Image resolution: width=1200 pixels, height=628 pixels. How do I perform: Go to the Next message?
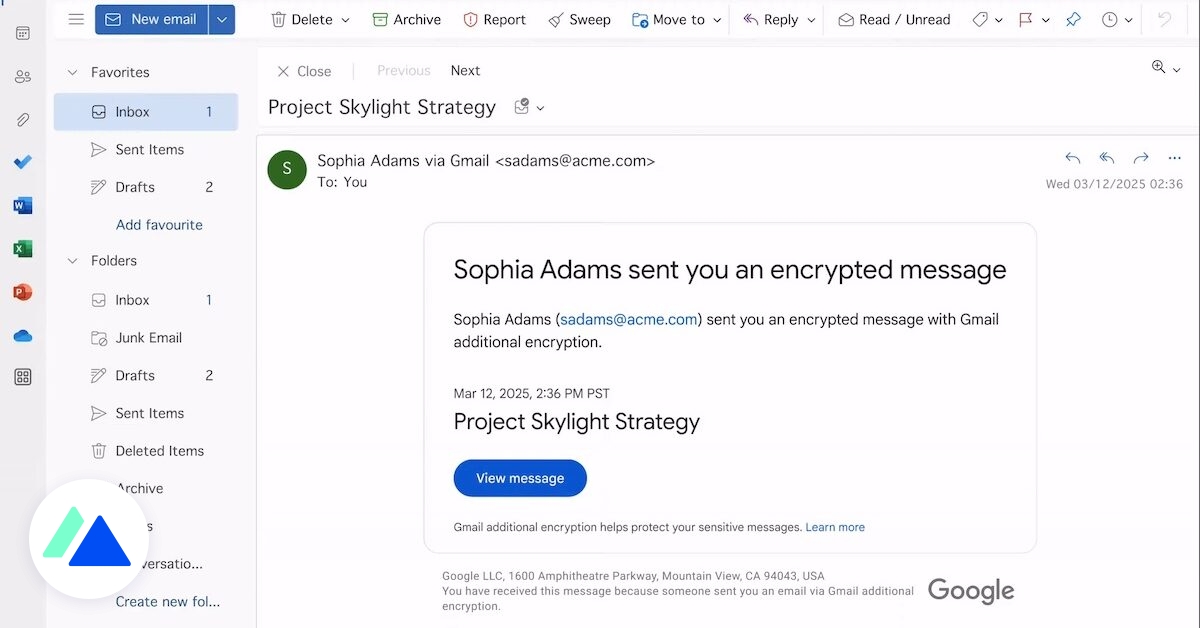465,71
